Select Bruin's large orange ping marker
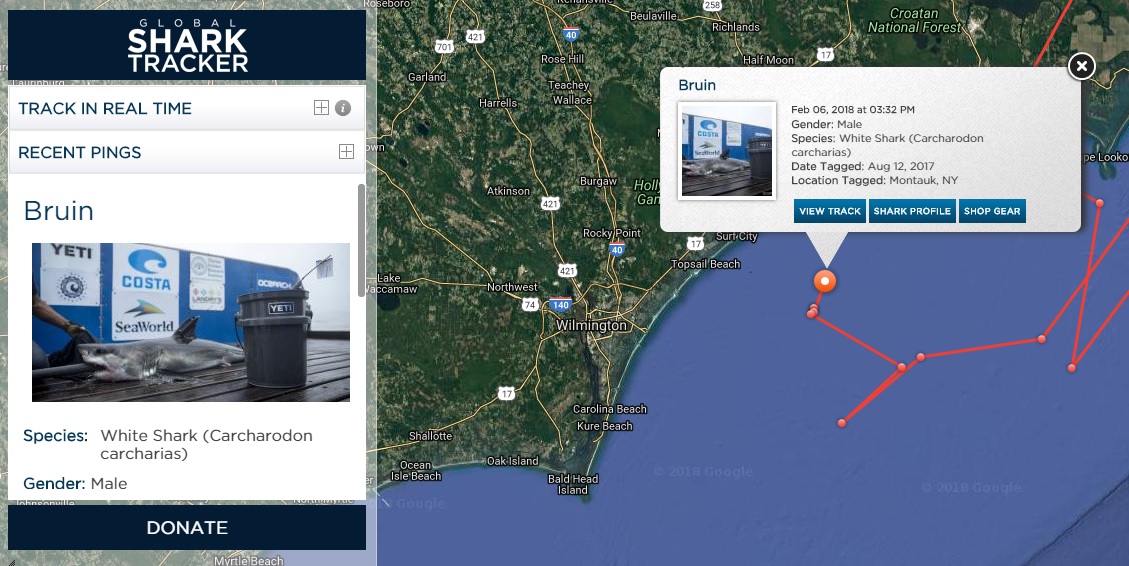 (x=824, y=281)
